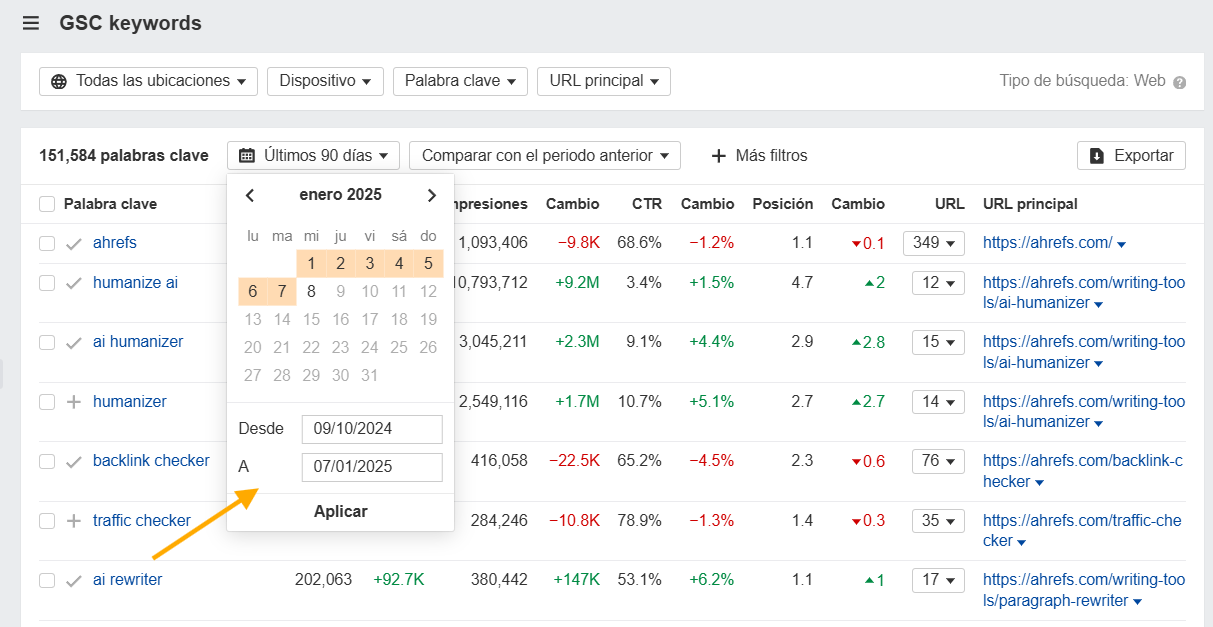The height and width of the screenshot is (627, 1213).
Task: Click Aplicar in the date picker
Action: click(341, 512)
